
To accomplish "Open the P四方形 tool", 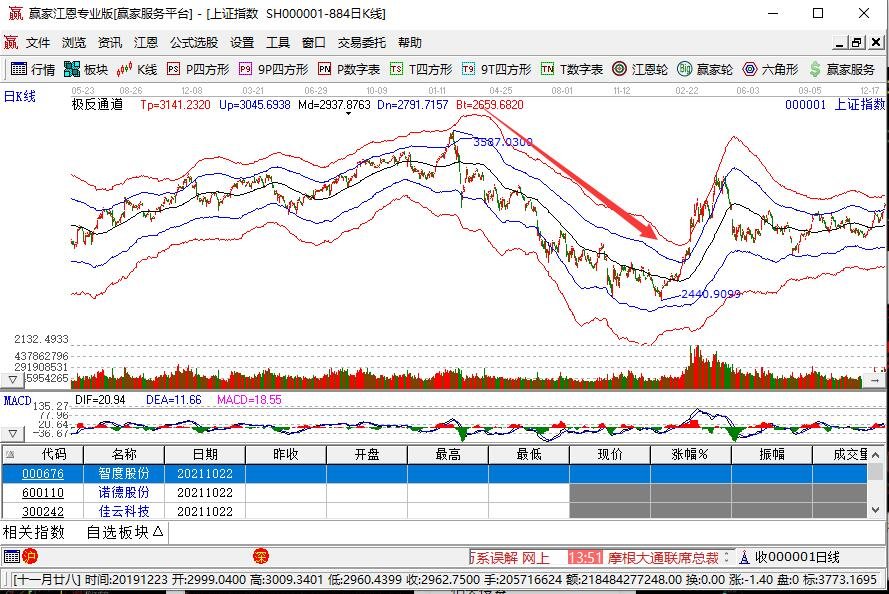I will pos(198,69).
